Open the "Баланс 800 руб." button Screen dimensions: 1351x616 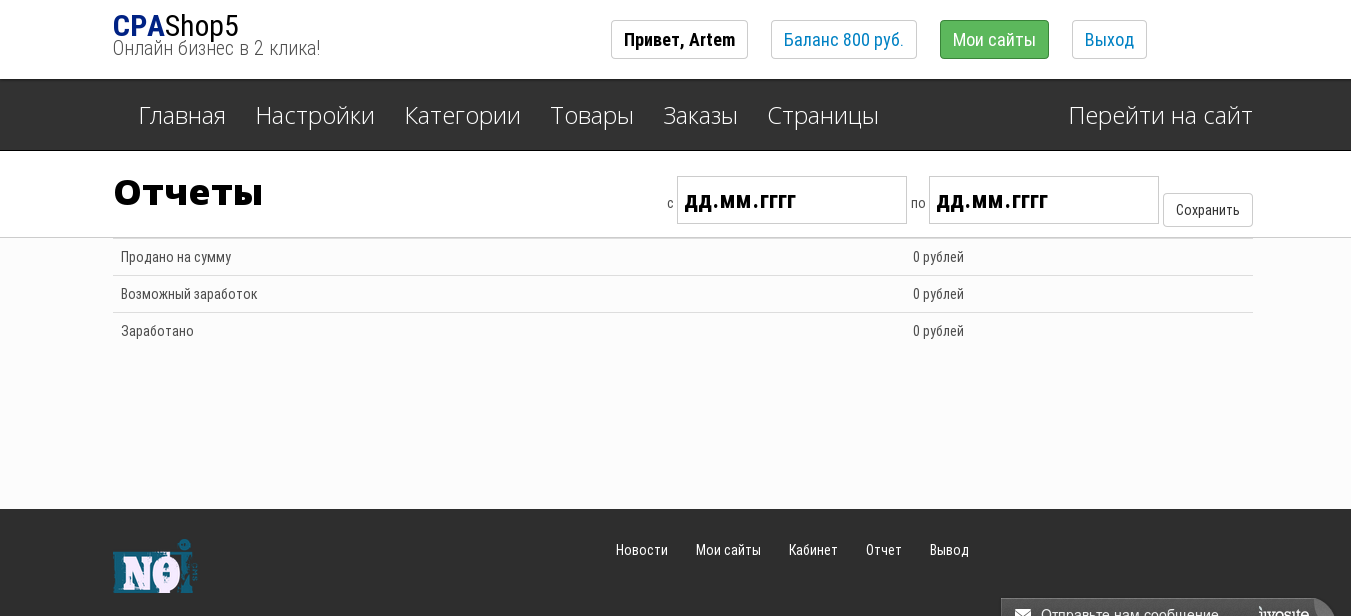tap(843, 40)
